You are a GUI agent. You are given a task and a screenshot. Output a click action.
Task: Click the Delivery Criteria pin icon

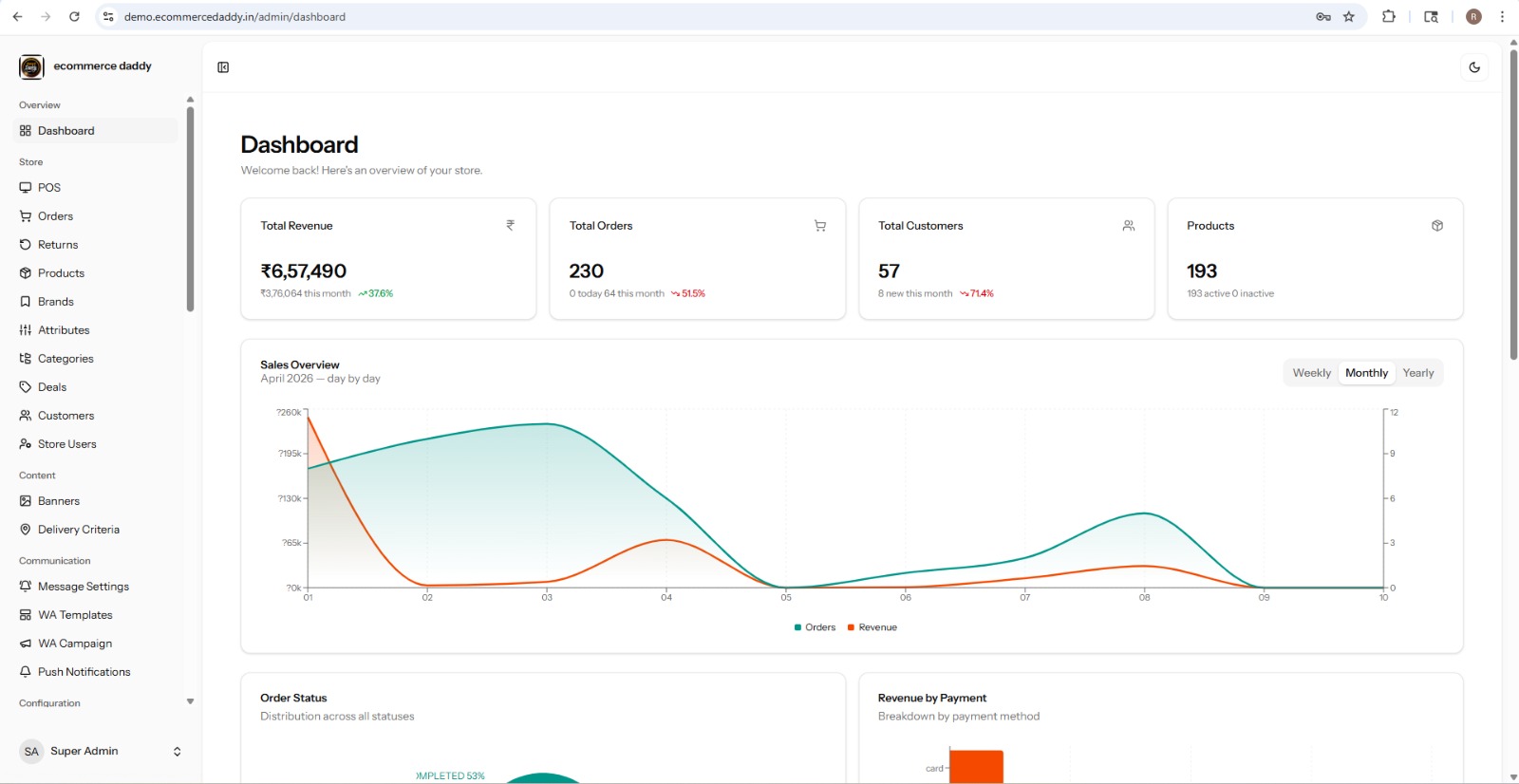26,530
